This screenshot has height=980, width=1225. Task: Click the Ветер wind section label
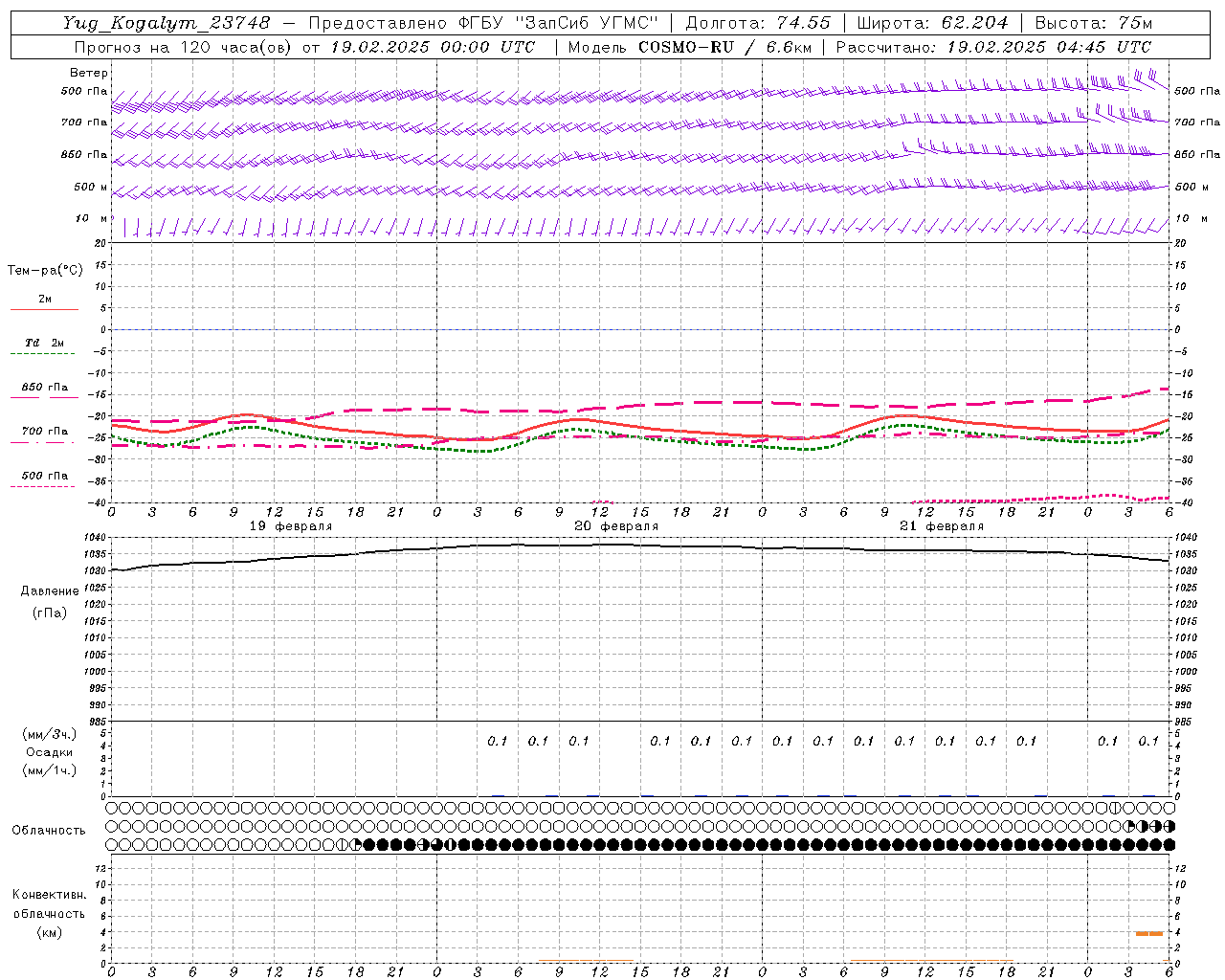pyautogui.click(x=89, y=73)
